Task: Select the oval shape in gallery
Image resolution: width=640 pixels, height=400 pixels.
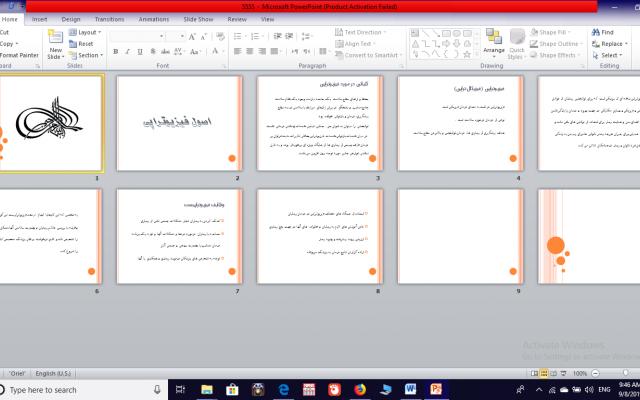Action: [x=457, y=33]
